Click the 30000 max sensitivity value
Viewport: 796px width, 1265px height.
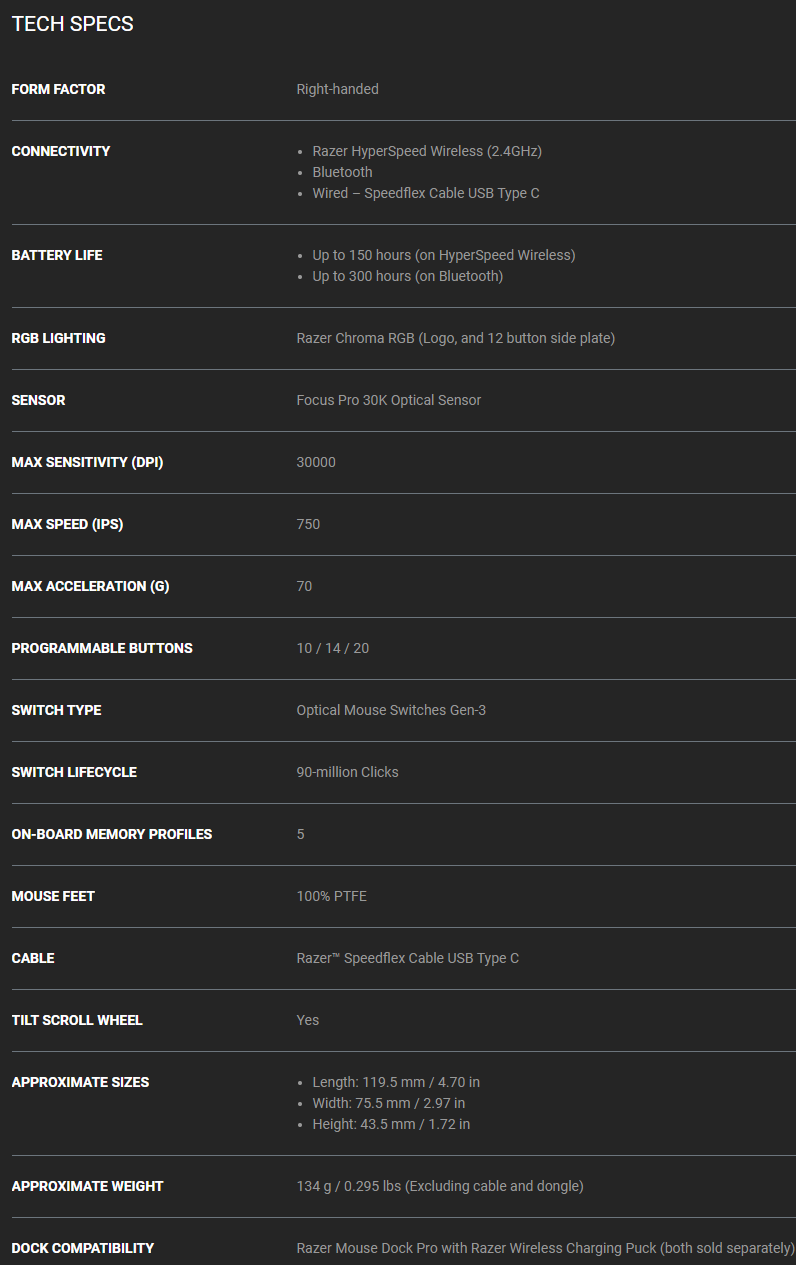coord(316,462)
